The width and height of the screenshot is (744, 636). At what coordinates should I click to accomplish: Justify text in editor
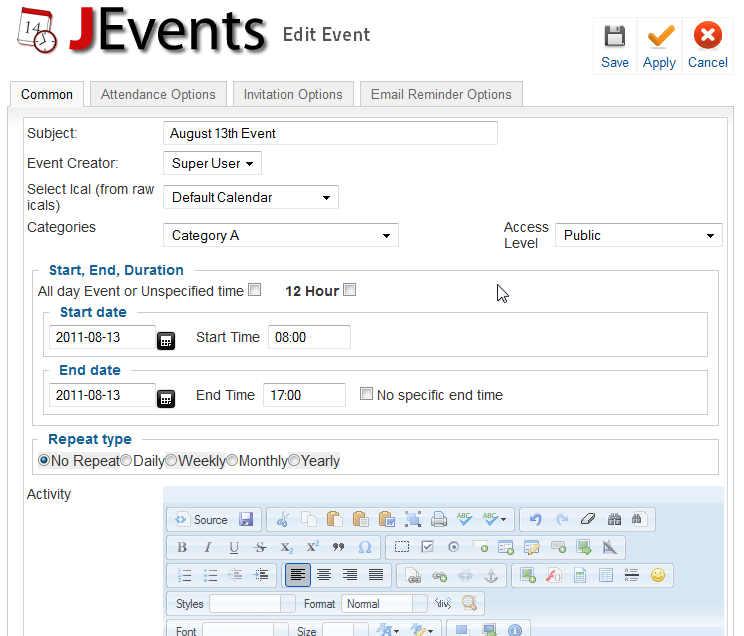point(376,575)
